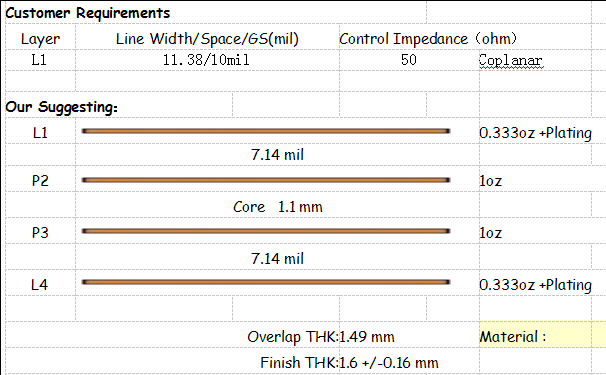
Task: Select the Our Suggesting heading cell
Action: [62, 107]
